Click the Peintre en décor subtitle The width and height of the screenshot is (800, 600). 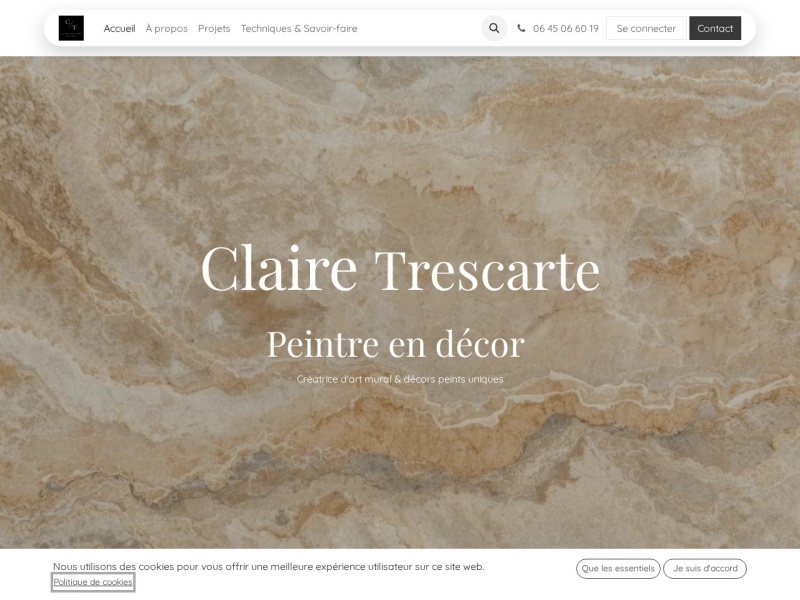click(396, 344)
